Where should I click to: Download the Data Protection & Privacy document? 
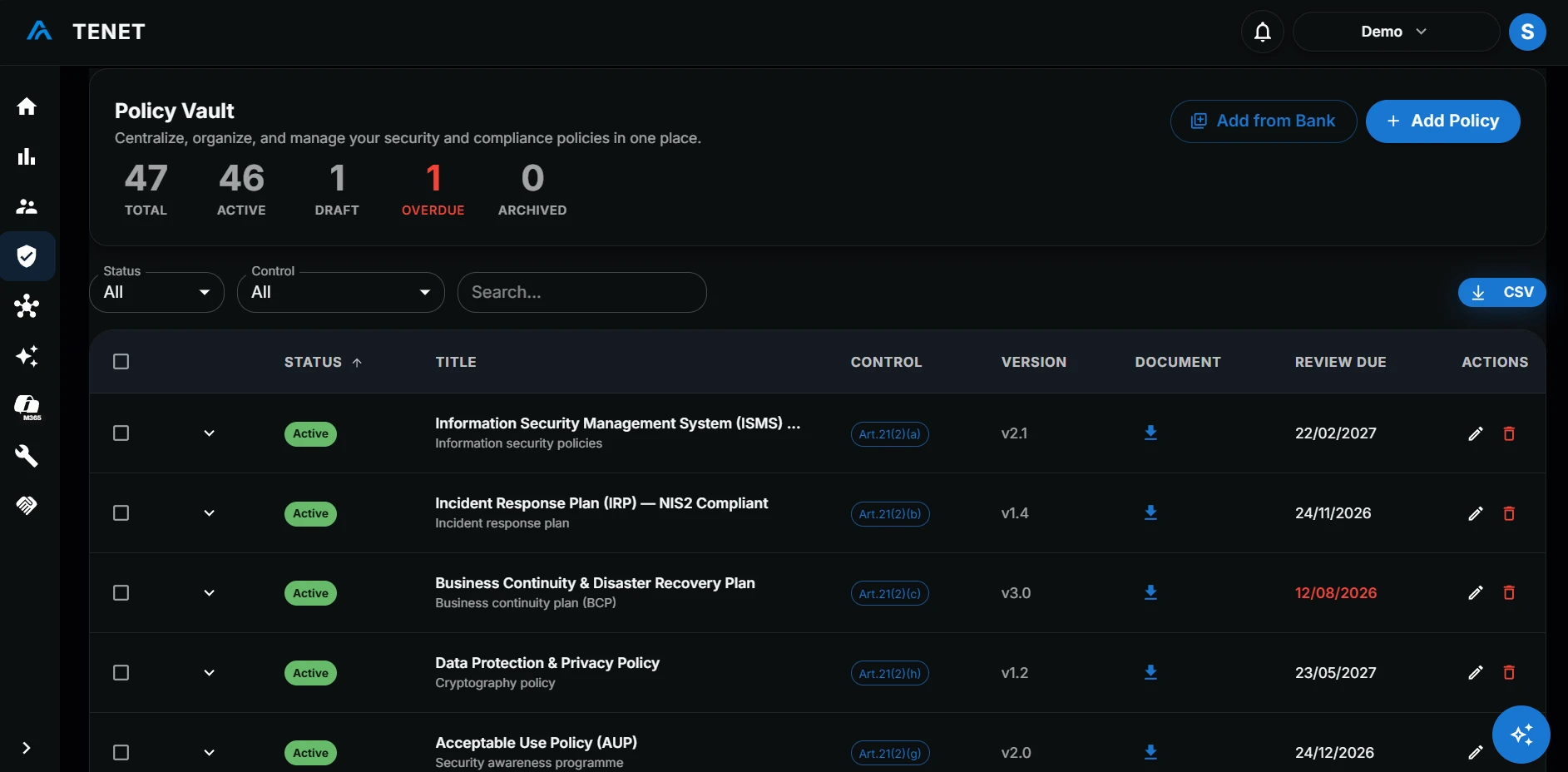[x=1150, y=672]
